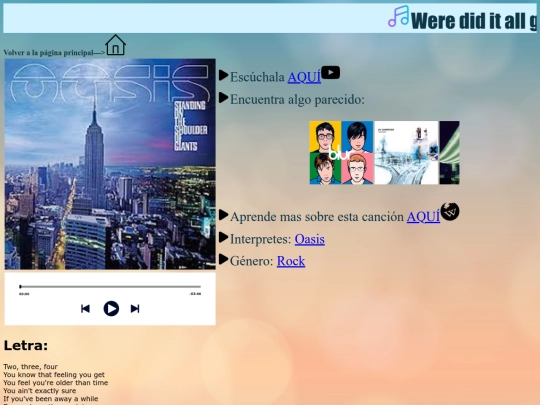Open the partially visible dark green album thumbnail

point(449,153)
